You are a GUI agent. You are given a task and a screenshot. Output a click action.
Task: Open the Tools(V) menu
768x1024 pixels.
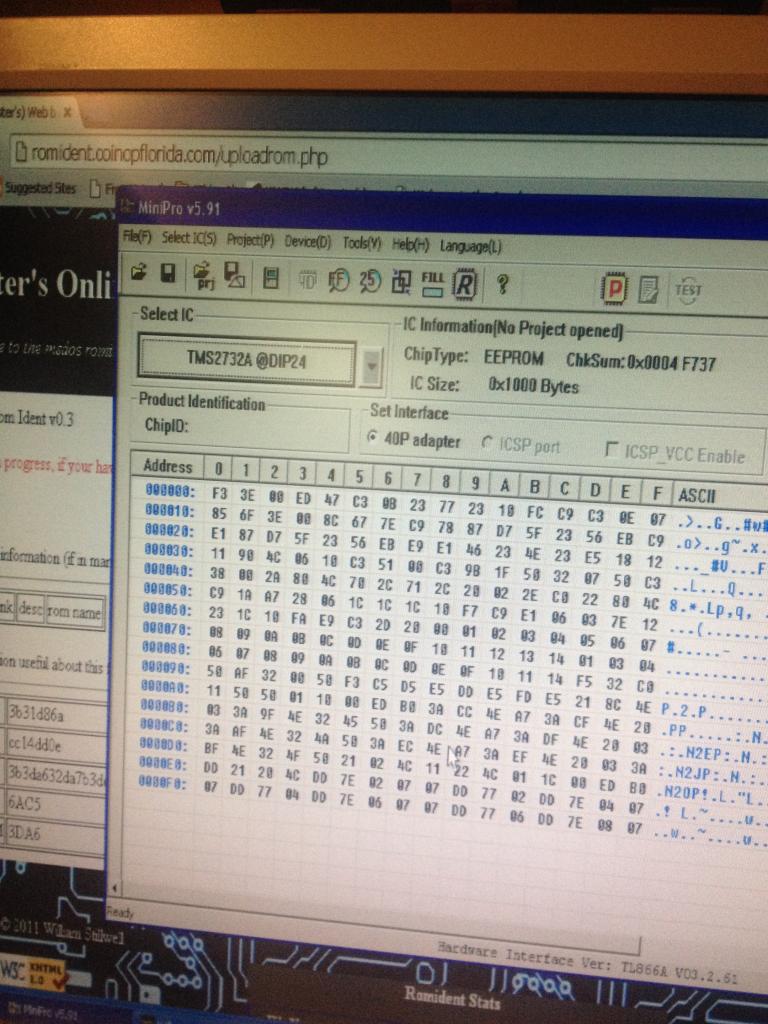pyautogui.click(x=361, y=243)
